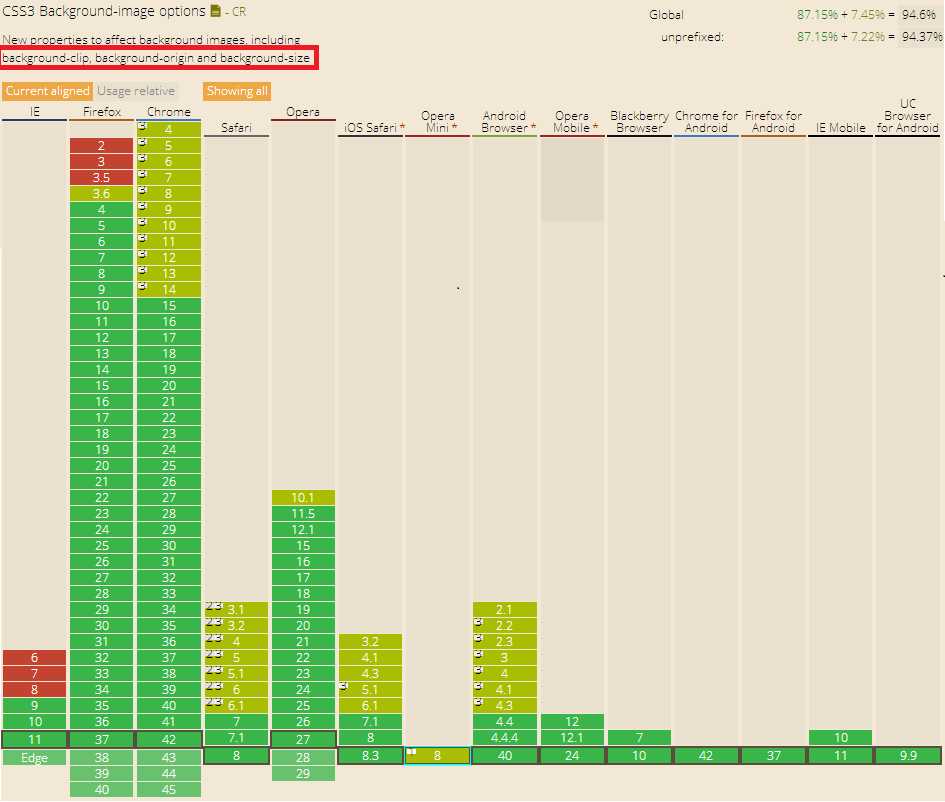Click the prefix flag on Android Browser 2.2

click(479, 622)
